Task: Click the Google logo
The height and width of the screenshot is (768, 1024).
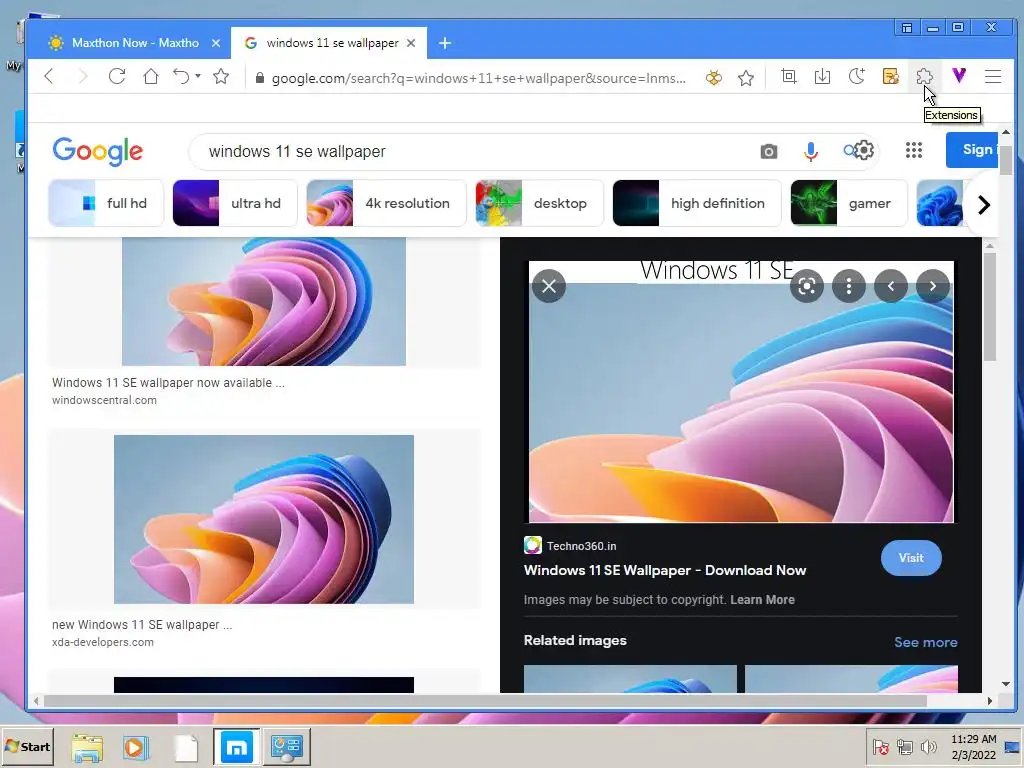Action: coord(98,152)
